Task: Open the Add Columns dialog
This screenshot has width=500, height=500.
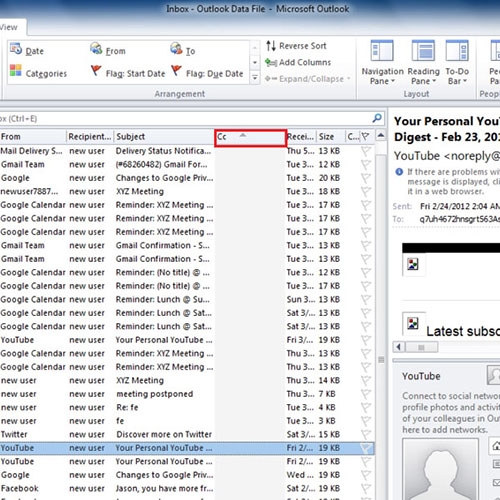Action: [298, 62]
